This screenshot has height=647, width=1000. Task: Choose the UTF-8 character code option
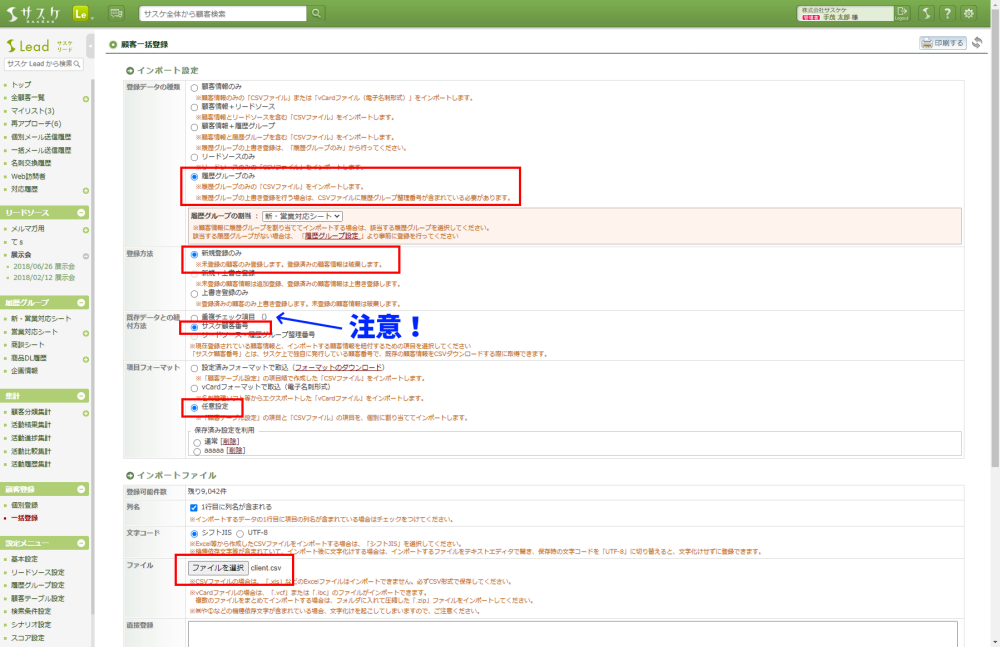pyautogui.click(x=240, y=533)
